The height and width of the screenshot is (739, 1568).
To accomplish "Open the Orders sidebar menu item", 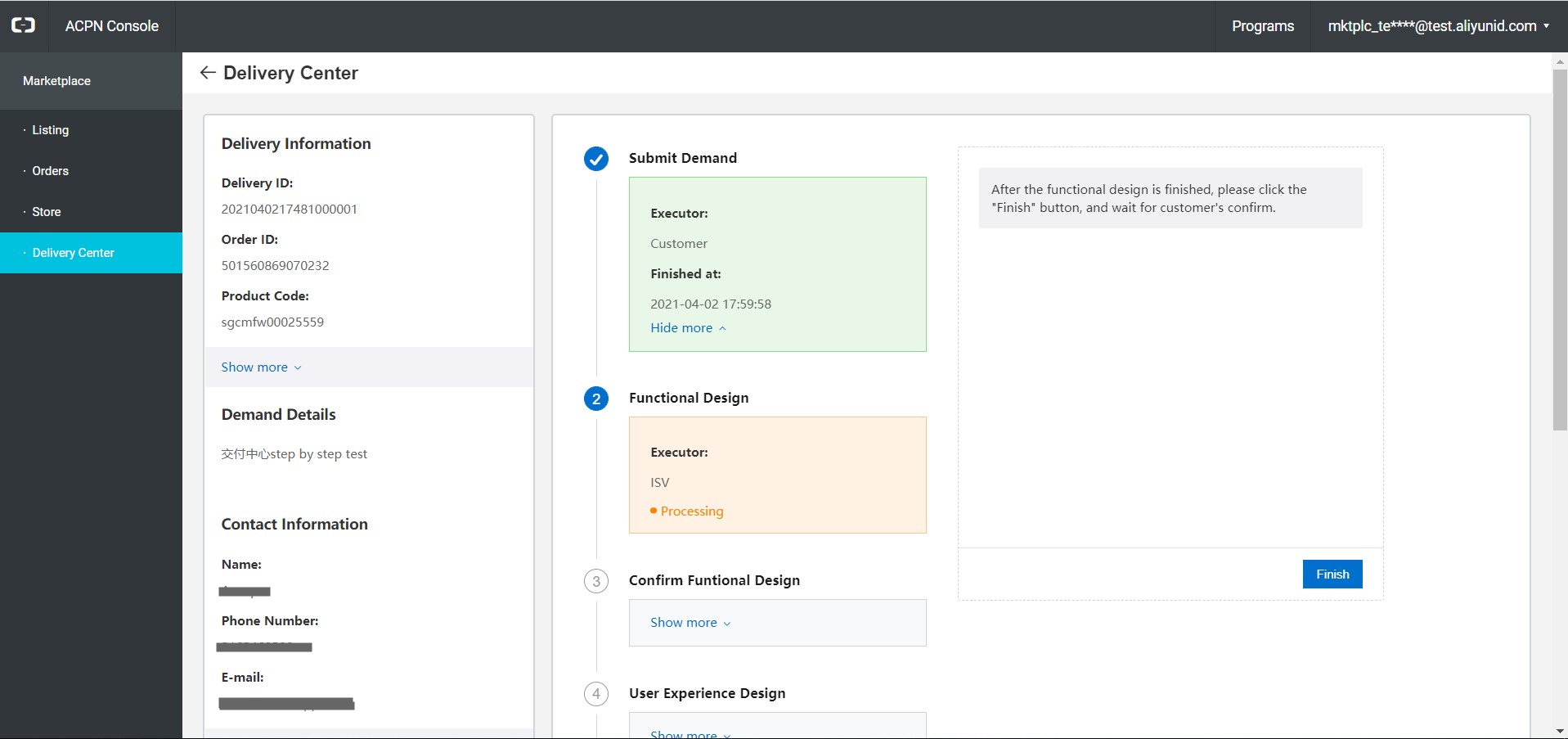I will point(51,171).
